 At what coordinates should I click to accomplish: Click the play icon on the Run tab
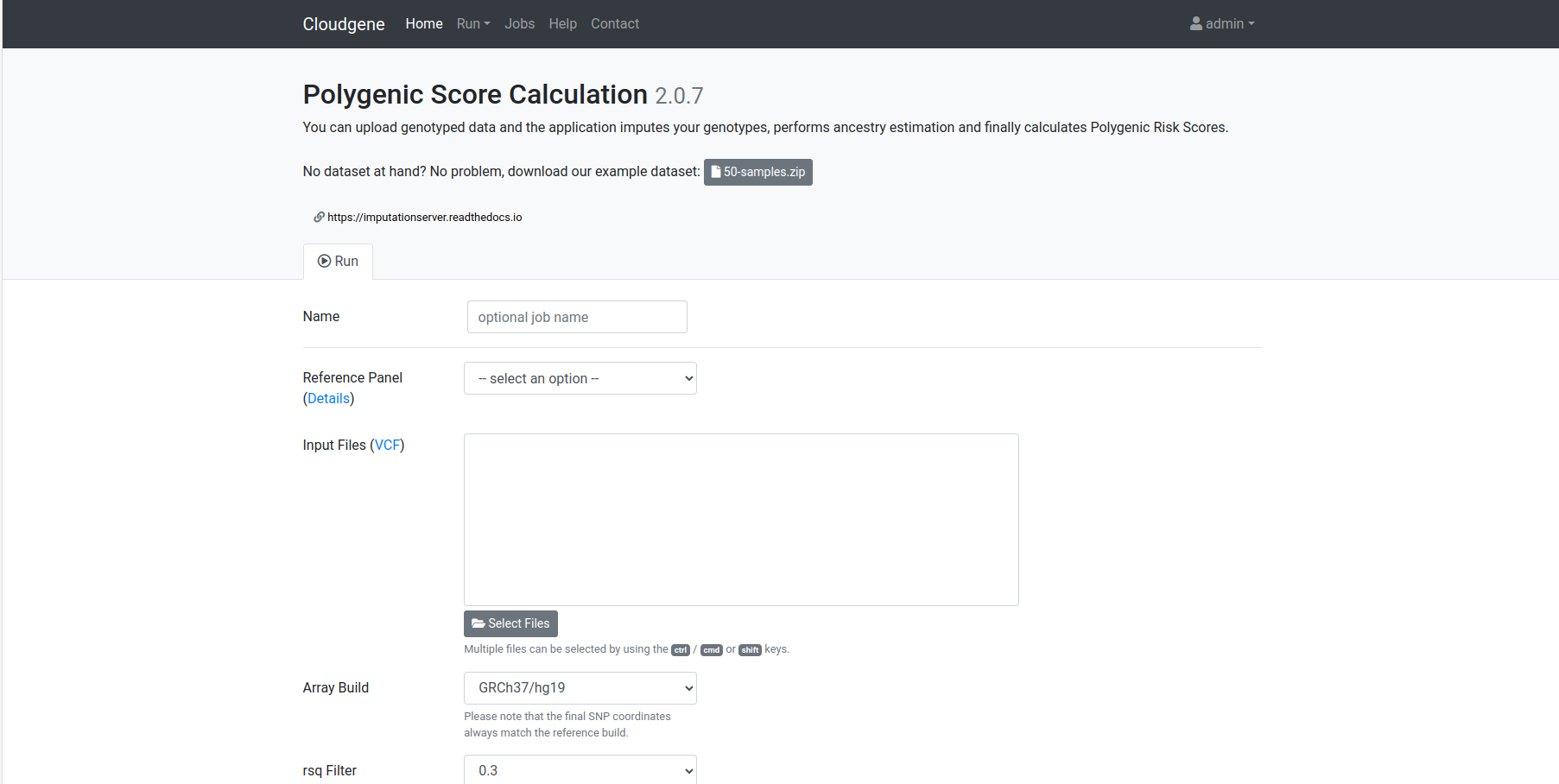pyautogui.click(x=324, y=261)
